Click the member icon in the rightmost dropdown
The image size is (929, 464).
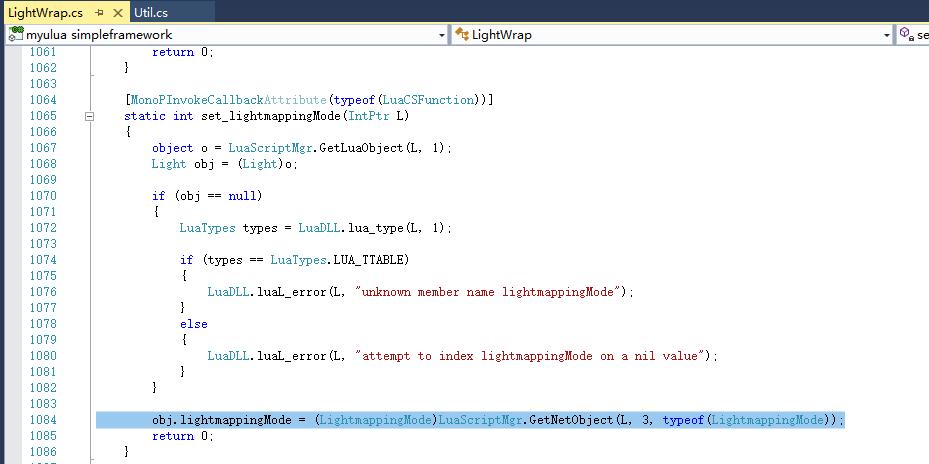(906, 34)
